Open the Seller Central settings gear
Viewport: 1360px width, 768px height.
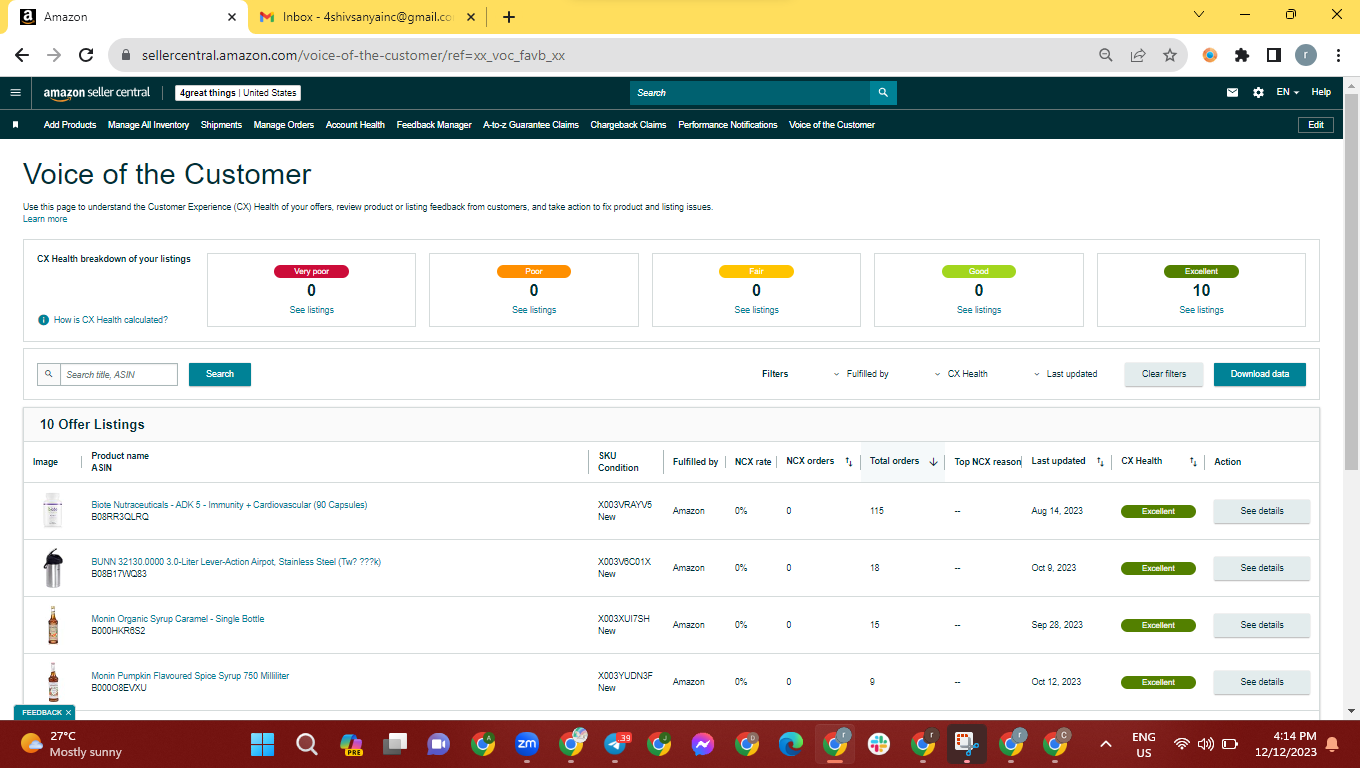tap(1258, 92)
